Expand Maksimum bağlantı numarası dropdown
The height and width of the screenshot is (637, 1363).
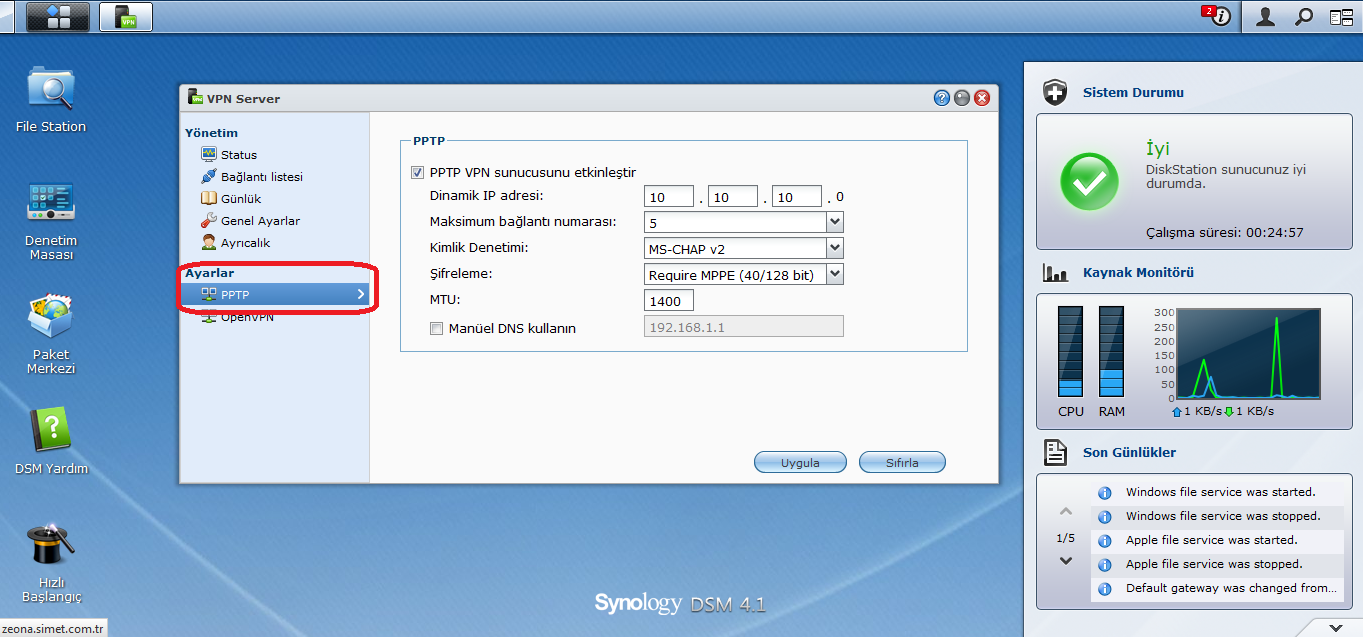click(x=835, y=222)
